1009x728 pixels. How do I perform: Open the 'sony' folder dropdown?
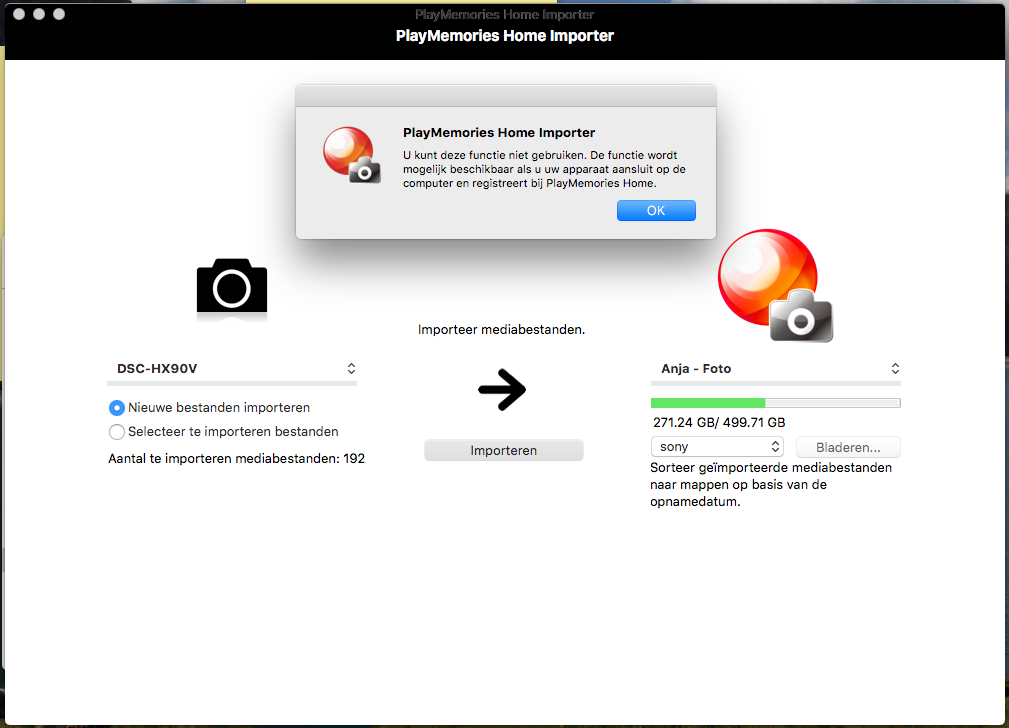(716, 447)
